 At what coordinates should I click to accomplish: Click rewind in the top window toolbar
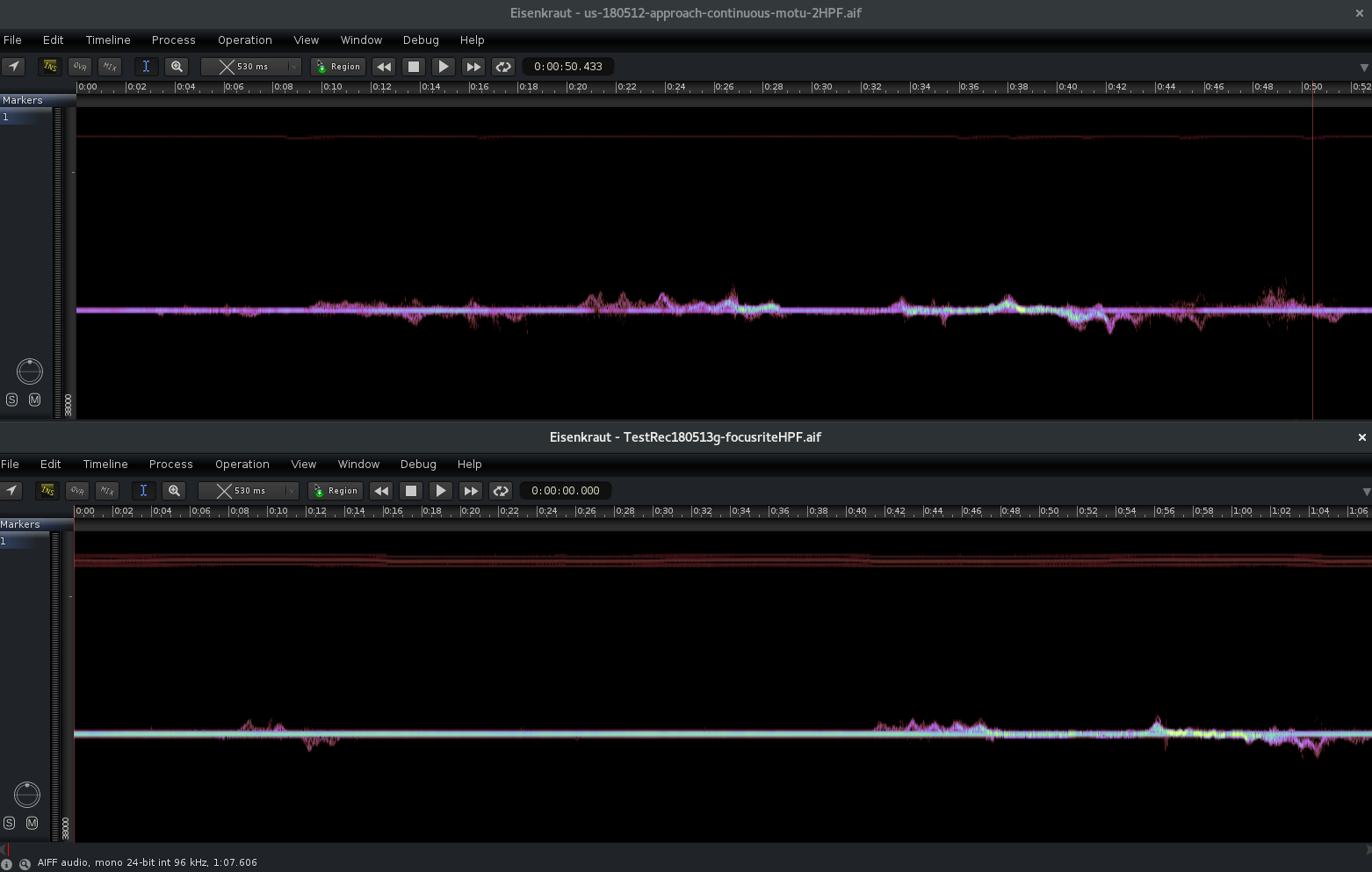pos(384,67)
